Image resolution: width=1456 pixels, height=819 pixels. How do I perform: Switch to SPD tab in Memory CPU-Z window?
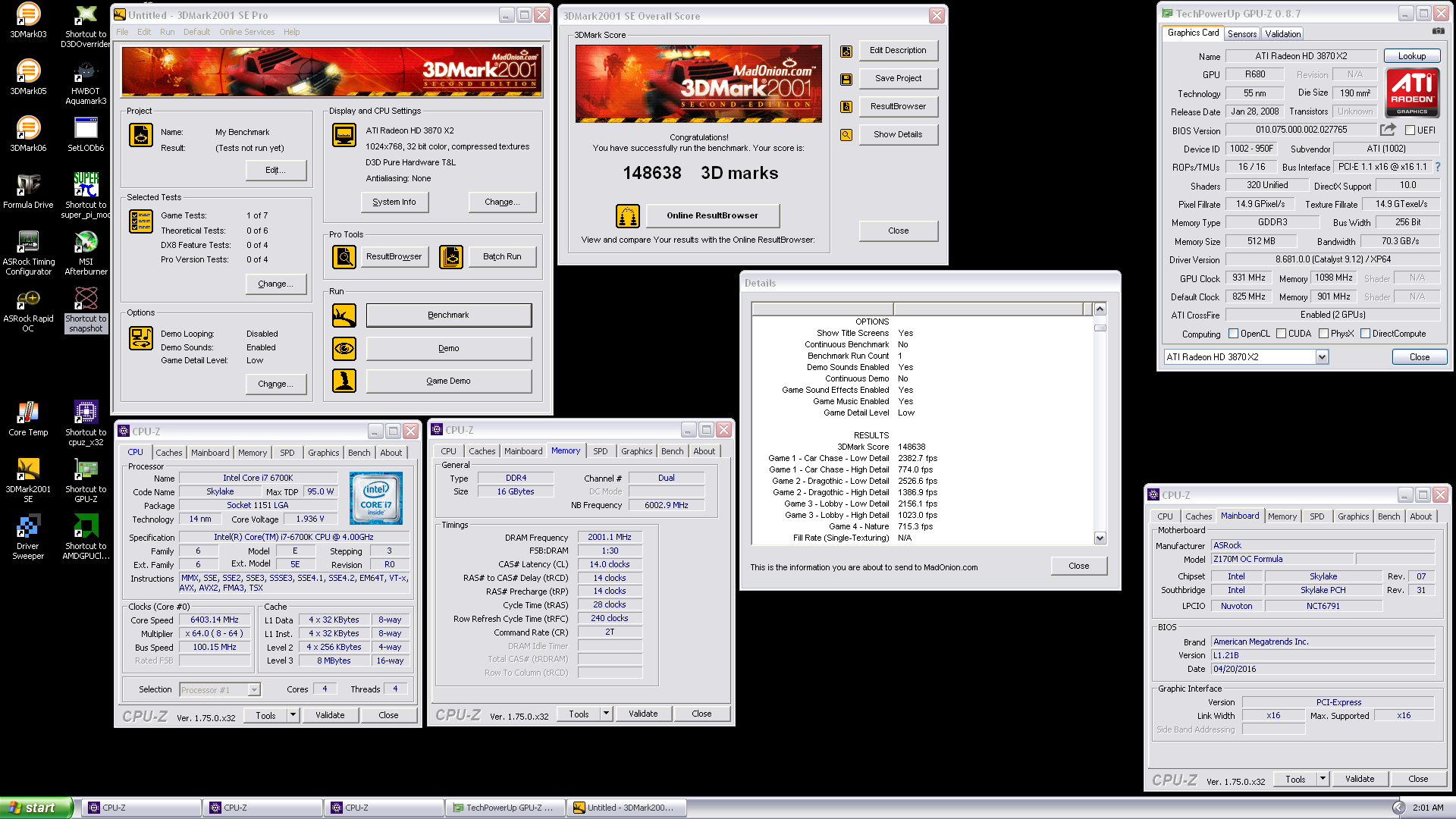pyautogui.click(x=600, y=451)
